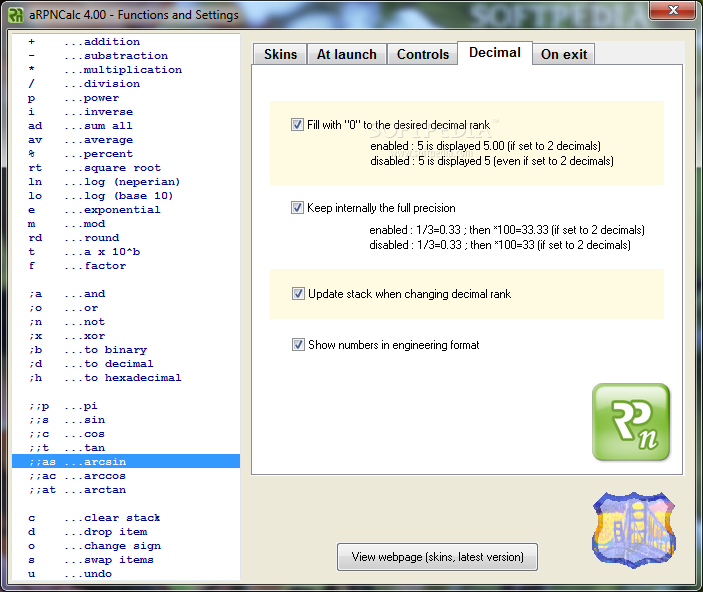This screenshot has height=592, width=703.
Task: Click View webpage (skins, latest version) button
Action: 437,557
